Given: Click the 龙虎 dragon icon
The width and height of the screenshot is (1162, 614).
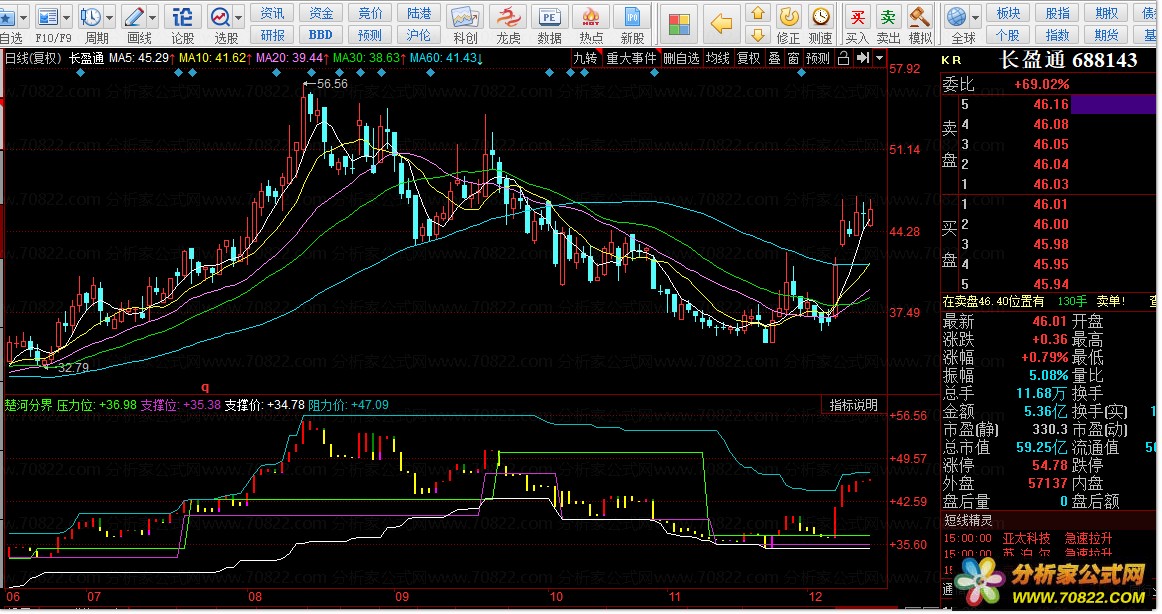Looking at the screenshot, I should [x=508, y=18].
